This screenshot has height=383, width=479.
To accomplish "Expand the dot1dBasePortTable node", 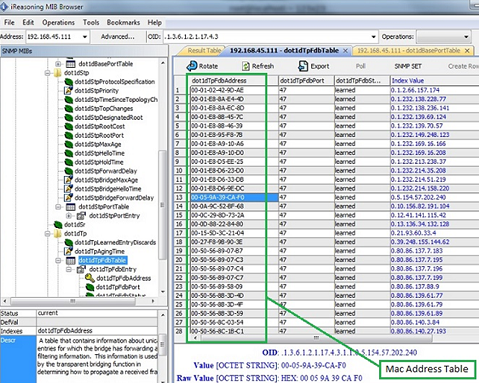I will click(58, 64).
